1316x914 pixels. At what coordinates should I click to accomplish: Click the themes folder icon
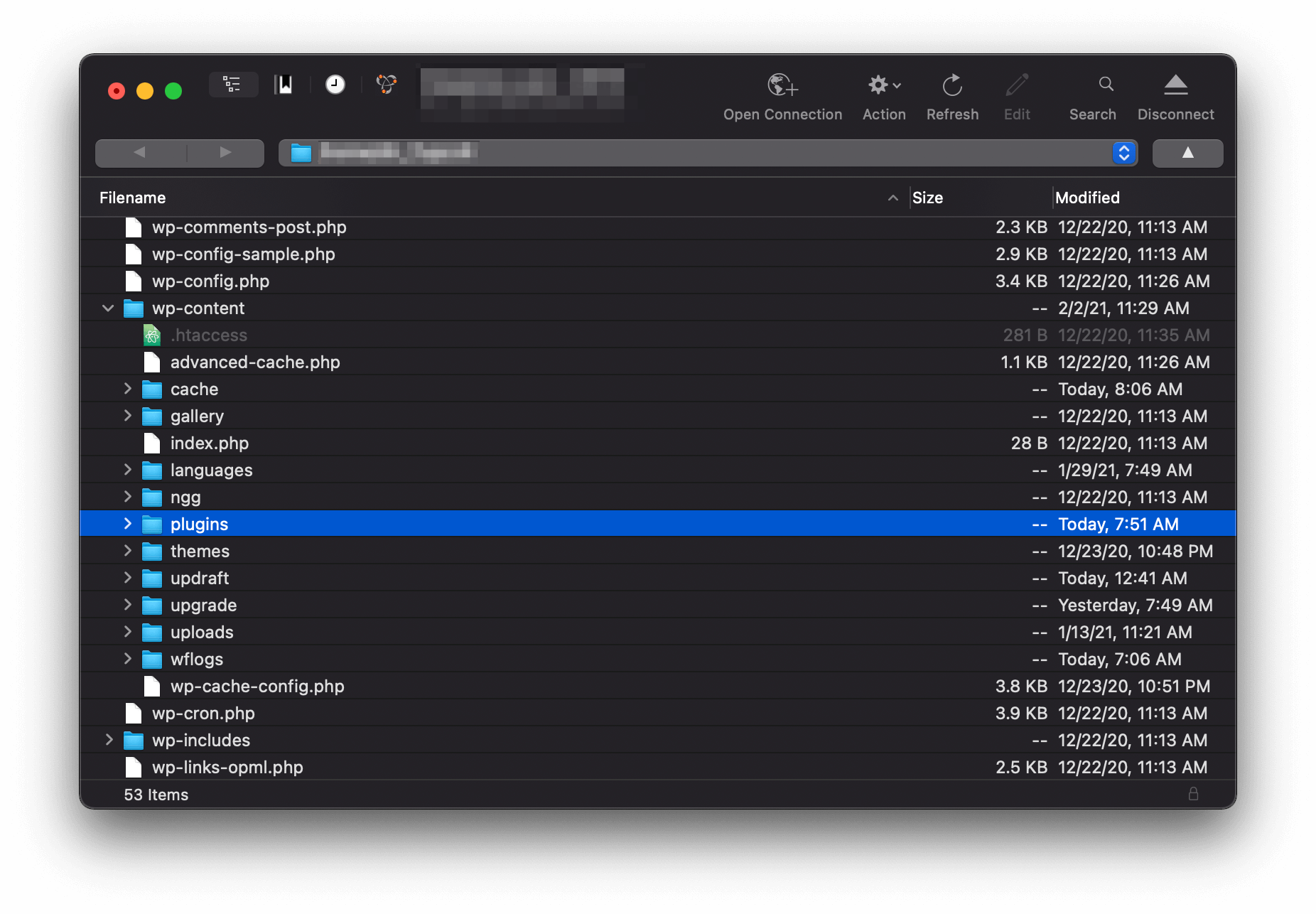(x=152, y=551)
